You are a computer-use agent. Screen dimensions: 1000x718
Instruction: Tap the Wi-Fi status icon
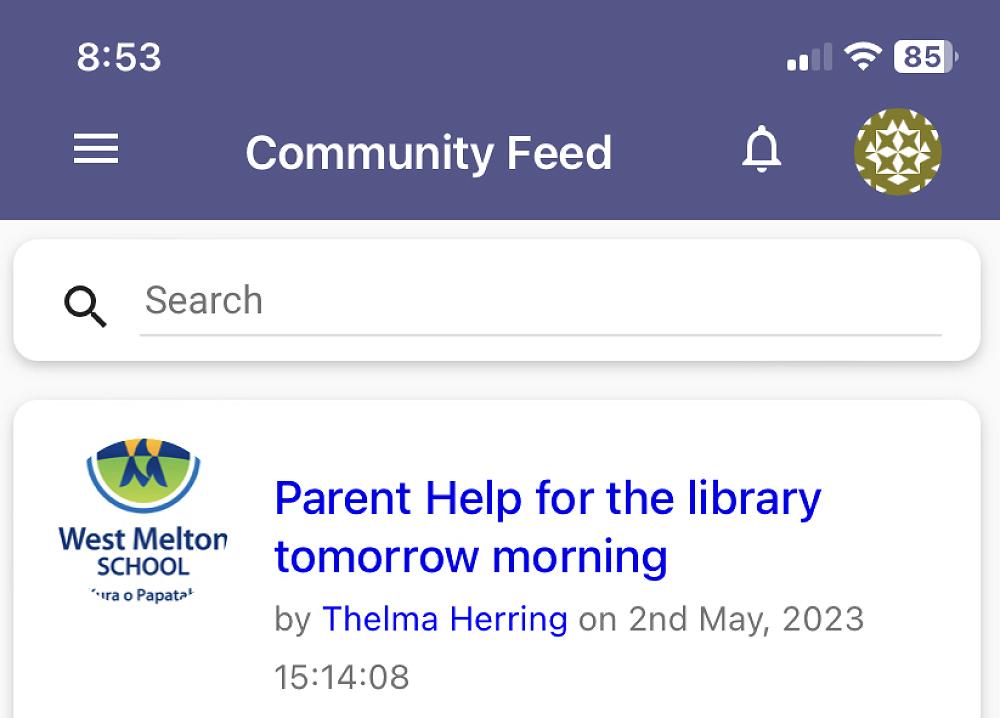click(x=860, y=57)
